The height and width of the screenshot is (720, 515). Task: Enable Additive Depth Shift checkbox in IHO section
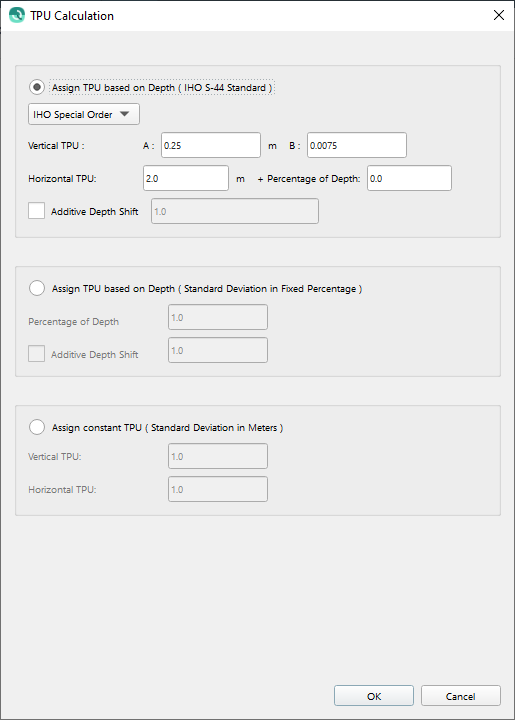click(36, 211)
